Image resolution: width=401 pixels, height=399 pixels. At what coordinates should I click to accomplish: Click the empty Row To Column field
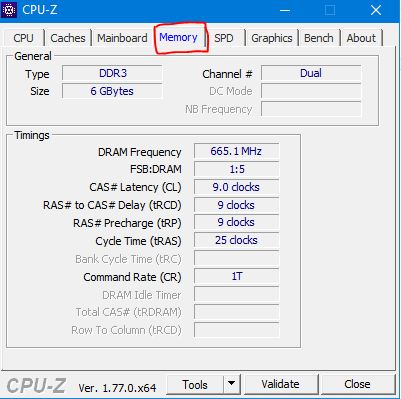tap(236, 330)
